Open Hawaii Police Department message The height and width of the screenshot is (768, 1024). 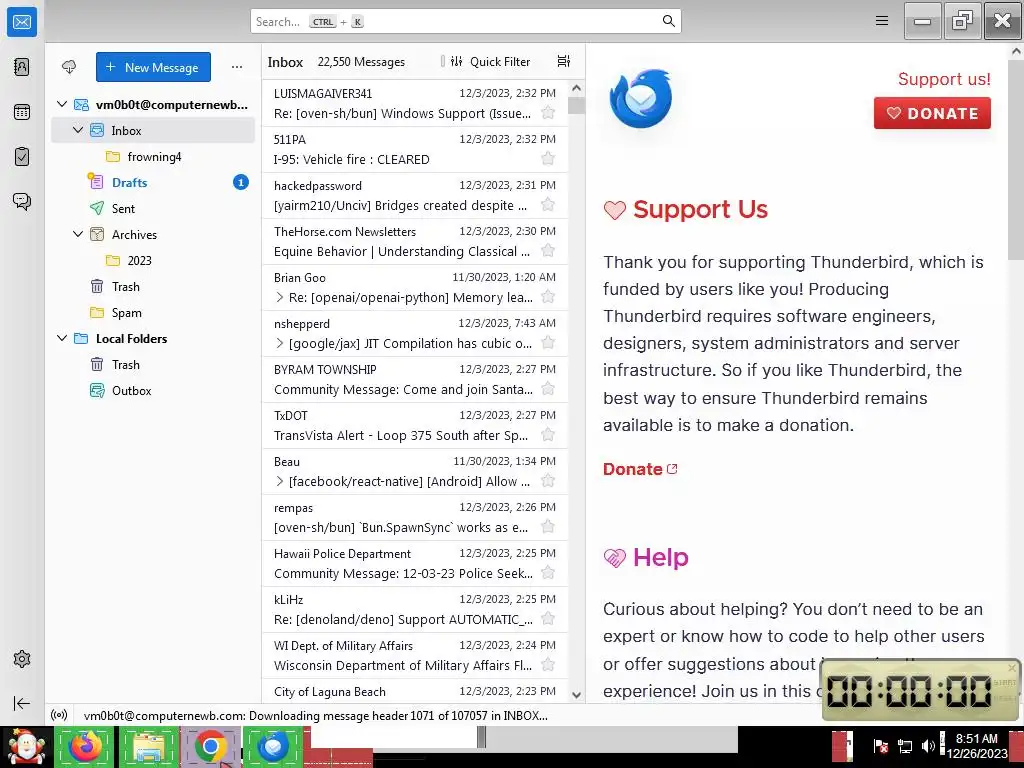(415, 564)
